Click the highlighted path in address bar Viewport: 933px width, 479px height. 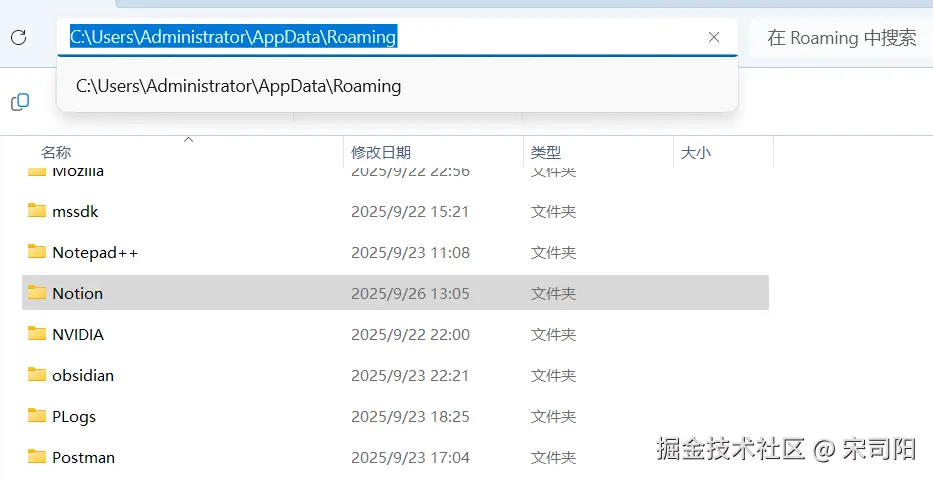(x=233, y=37)
